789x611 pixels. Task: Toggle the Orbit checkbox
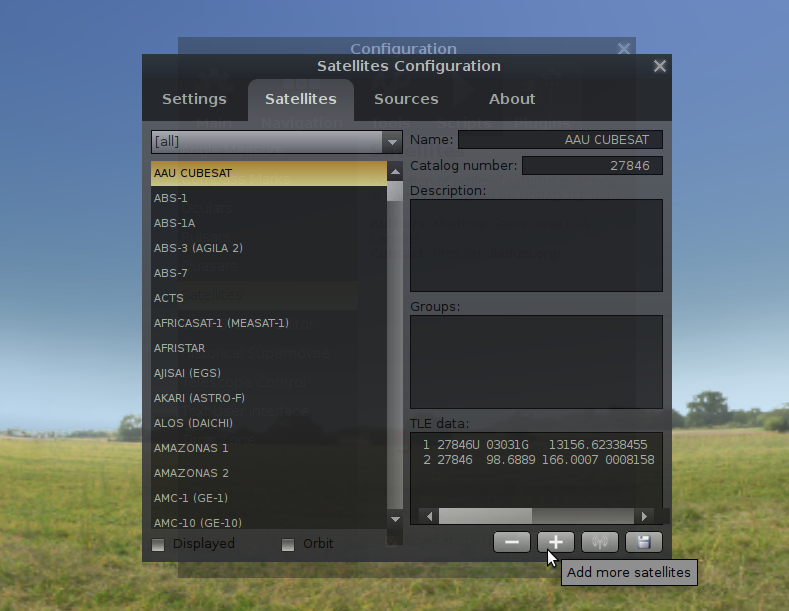click(x=288, y=544)
